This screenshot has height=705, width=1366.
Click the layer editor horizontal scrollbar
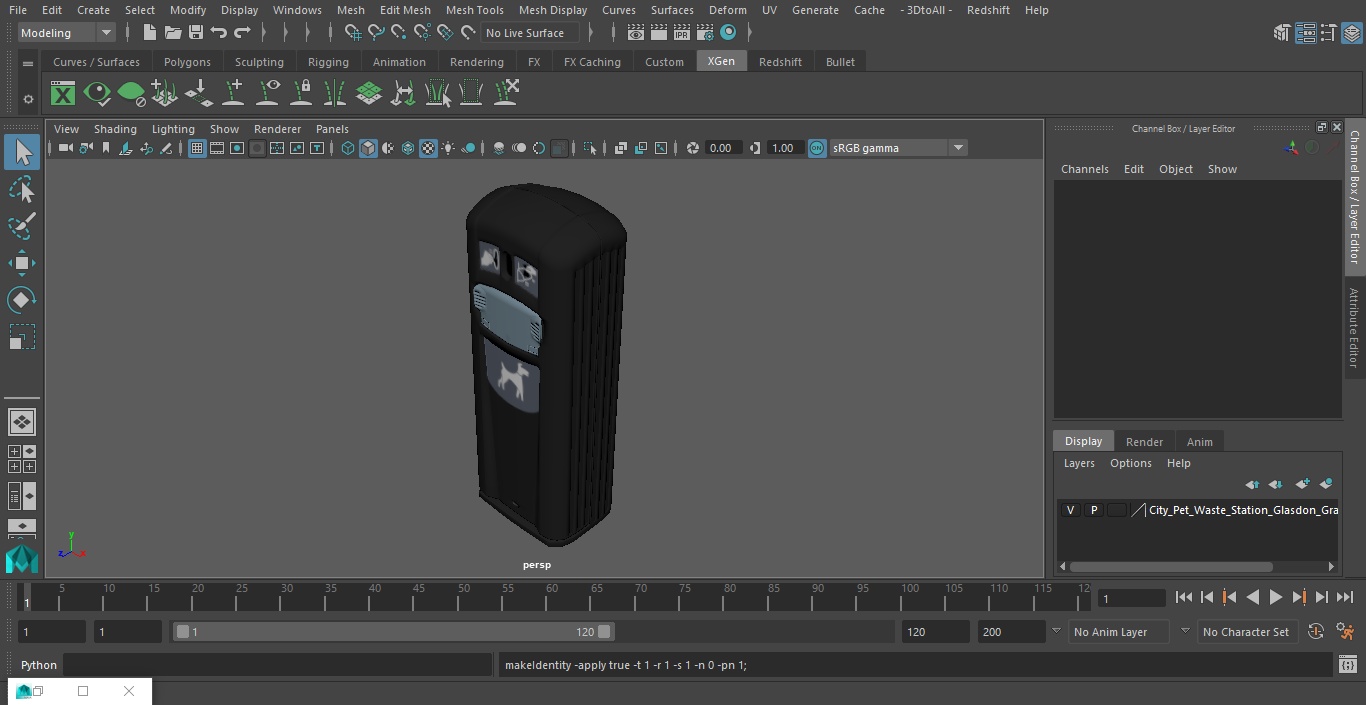[x=1171, y=567]
